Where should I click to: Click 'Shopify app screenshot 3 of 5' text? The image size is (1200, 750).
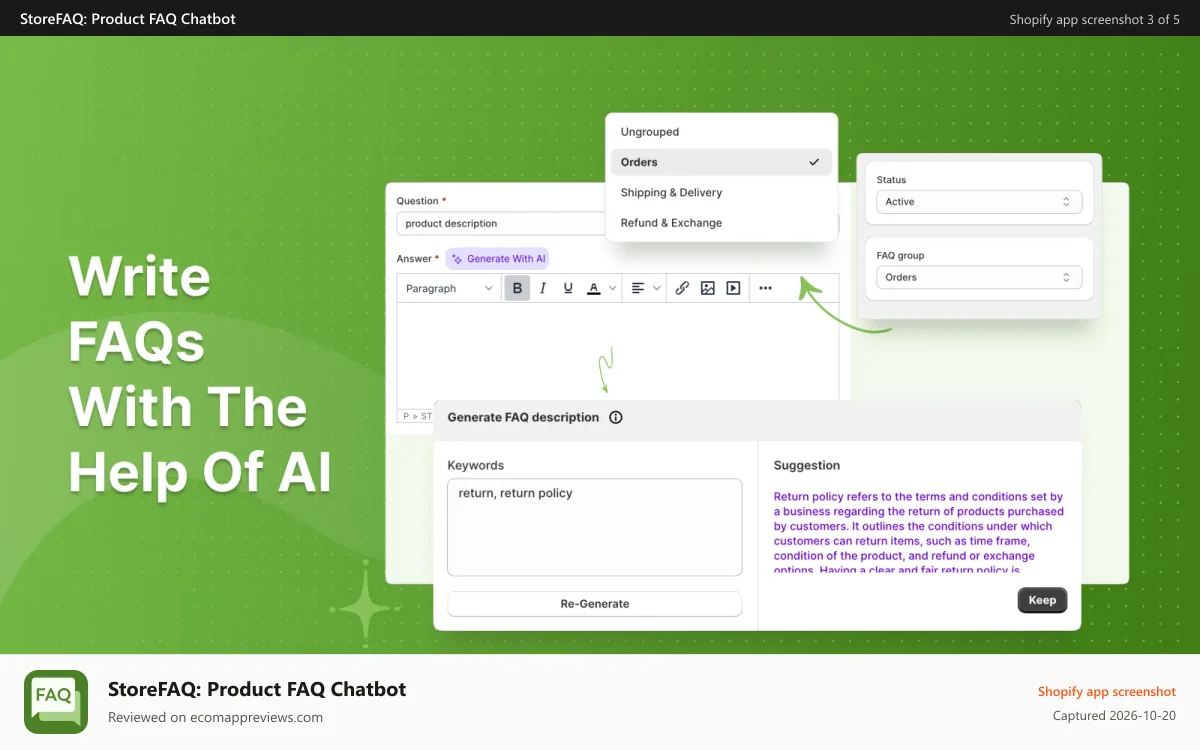click(x=1095, y=19)
